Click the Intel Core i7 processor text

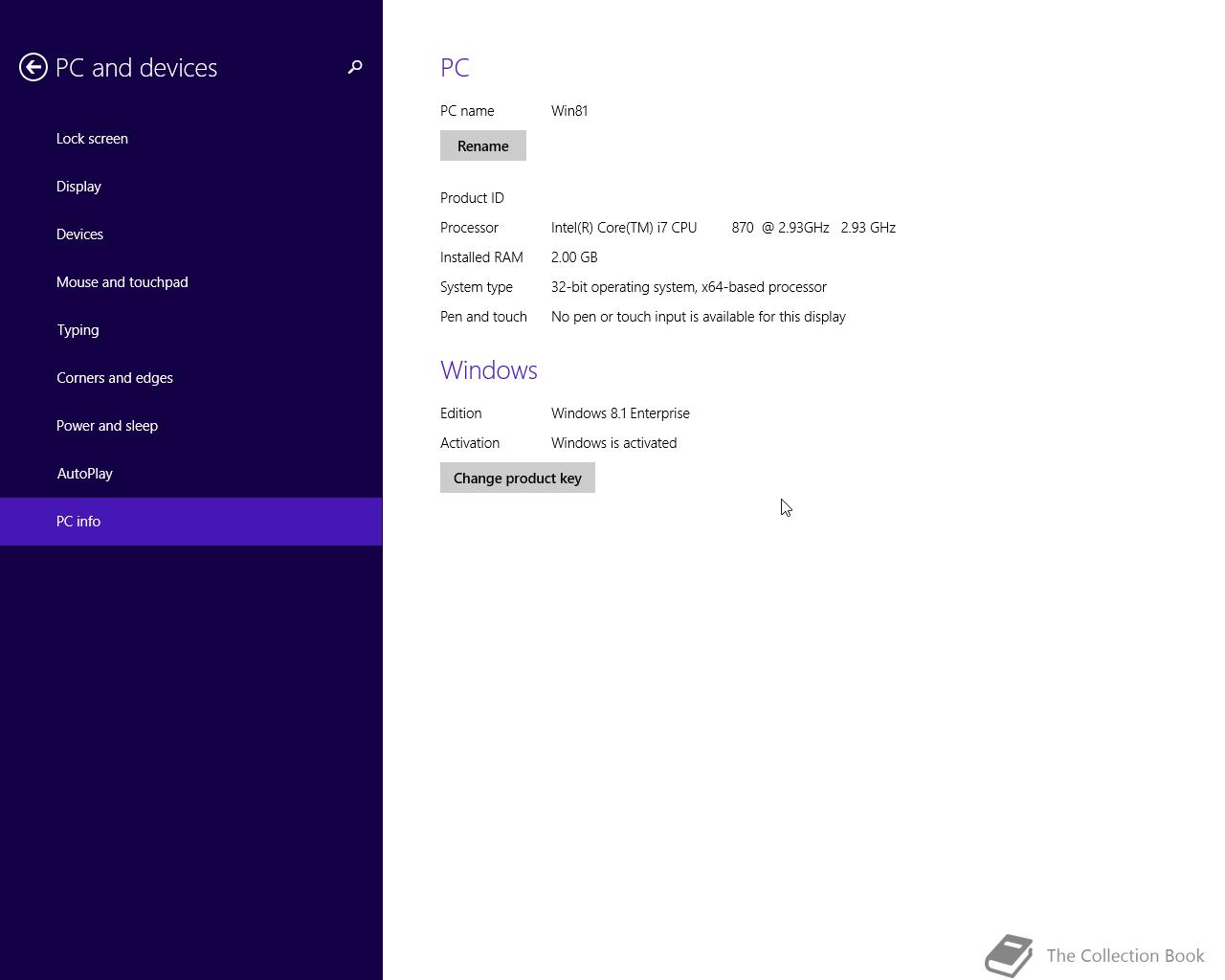tap(724, 228)
